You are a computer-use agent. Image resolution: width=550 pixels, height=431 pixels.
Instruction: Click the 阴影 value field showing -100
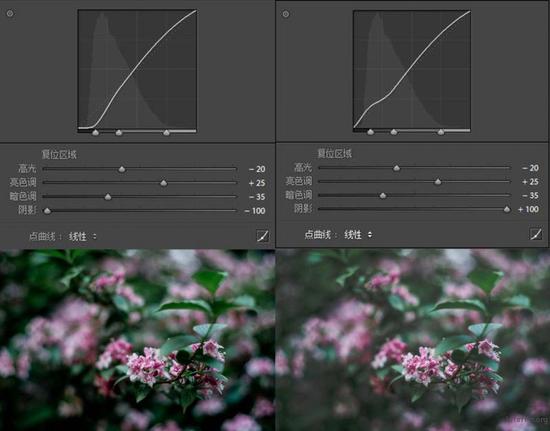pos(255,211)
